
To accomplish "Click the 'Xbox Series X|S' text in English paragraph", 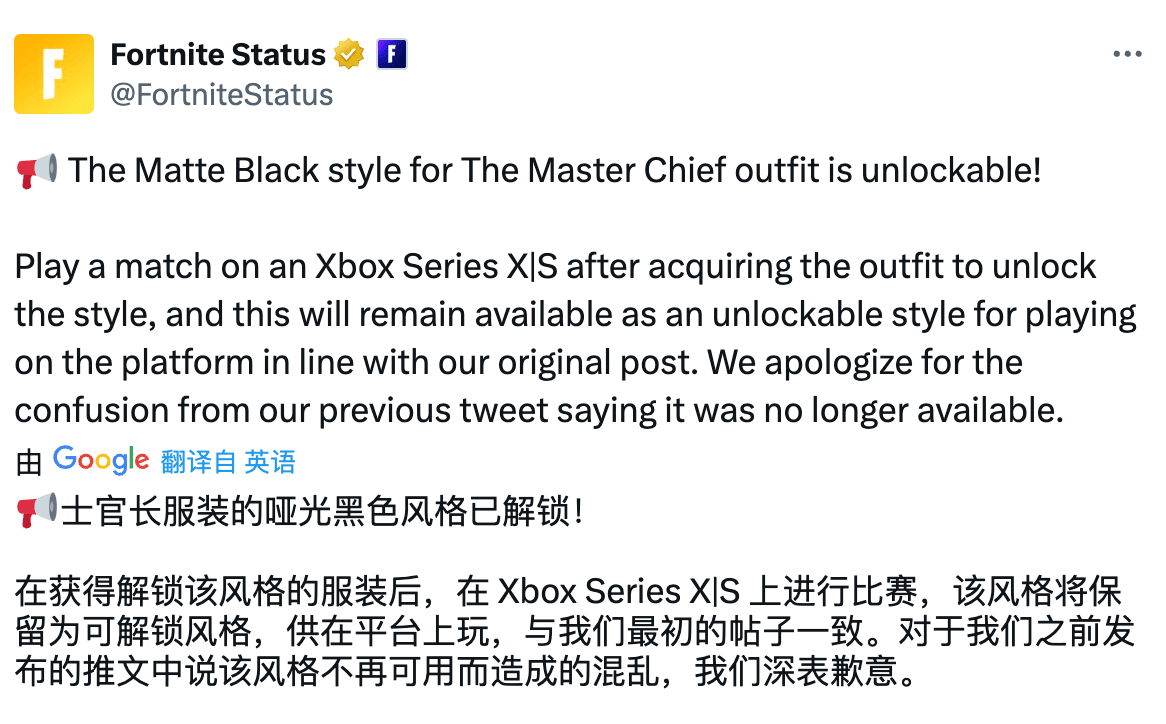I will coord(437,267).
